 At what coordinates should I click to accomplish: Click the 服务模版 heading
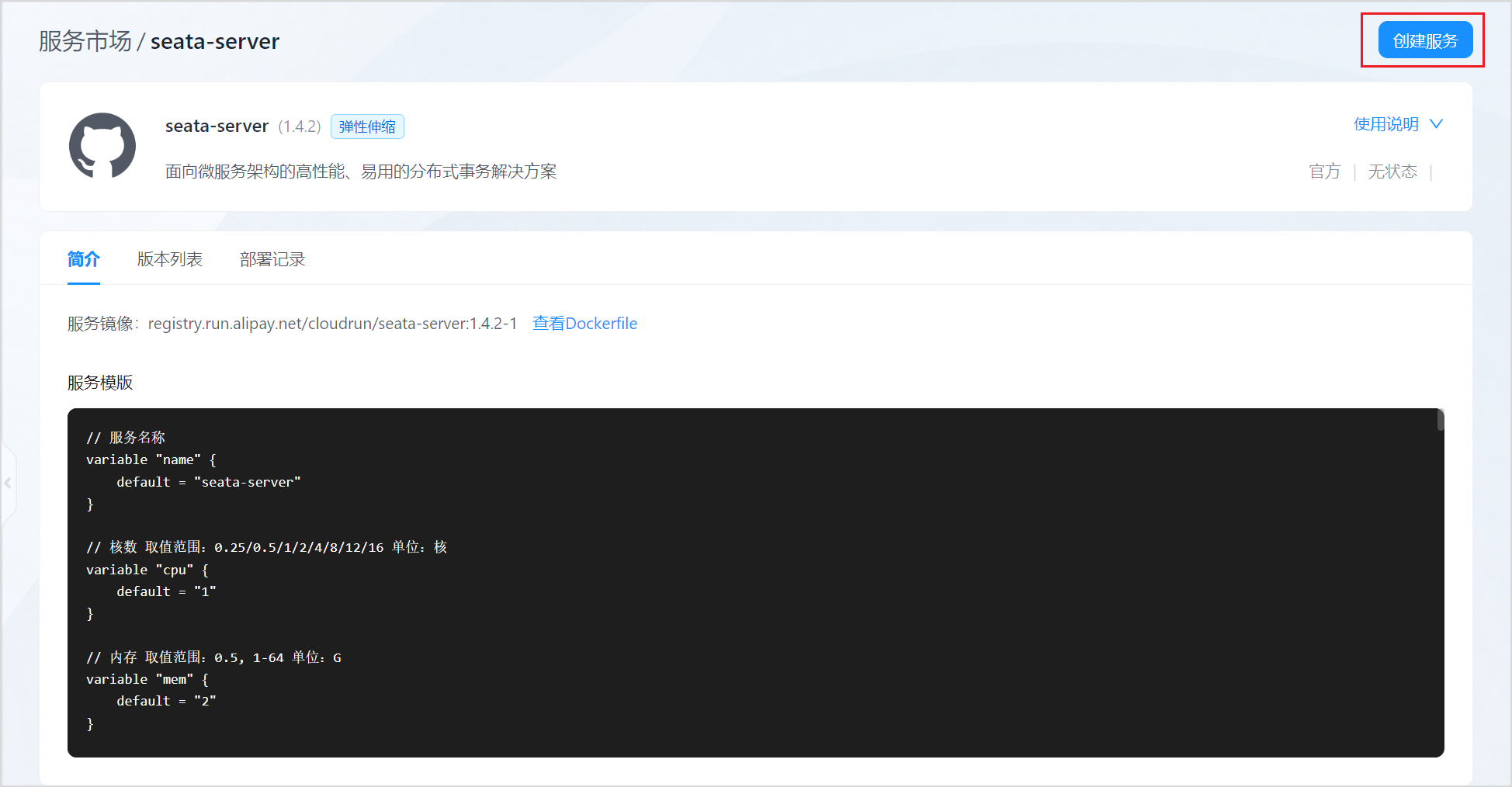(x=100, y=383)
